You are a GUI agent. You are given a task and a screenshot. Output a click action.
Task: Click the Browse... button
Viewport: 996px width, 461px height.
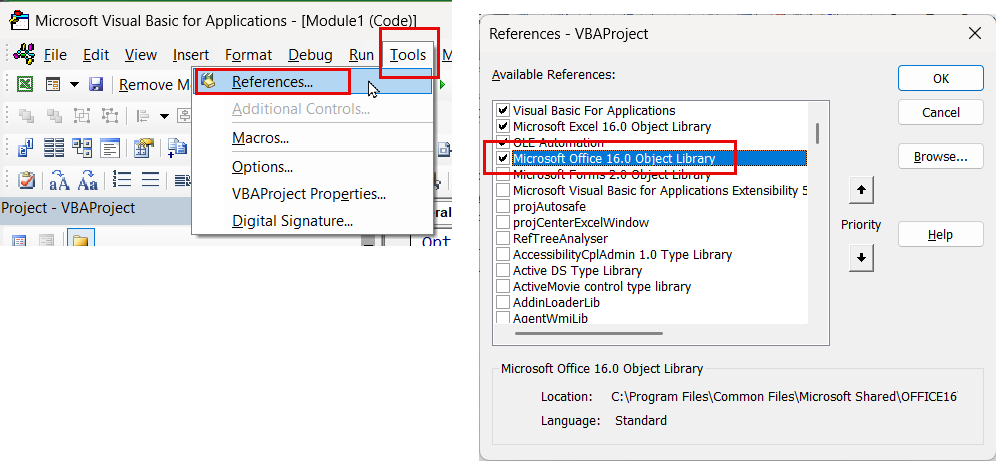(941, 156)
